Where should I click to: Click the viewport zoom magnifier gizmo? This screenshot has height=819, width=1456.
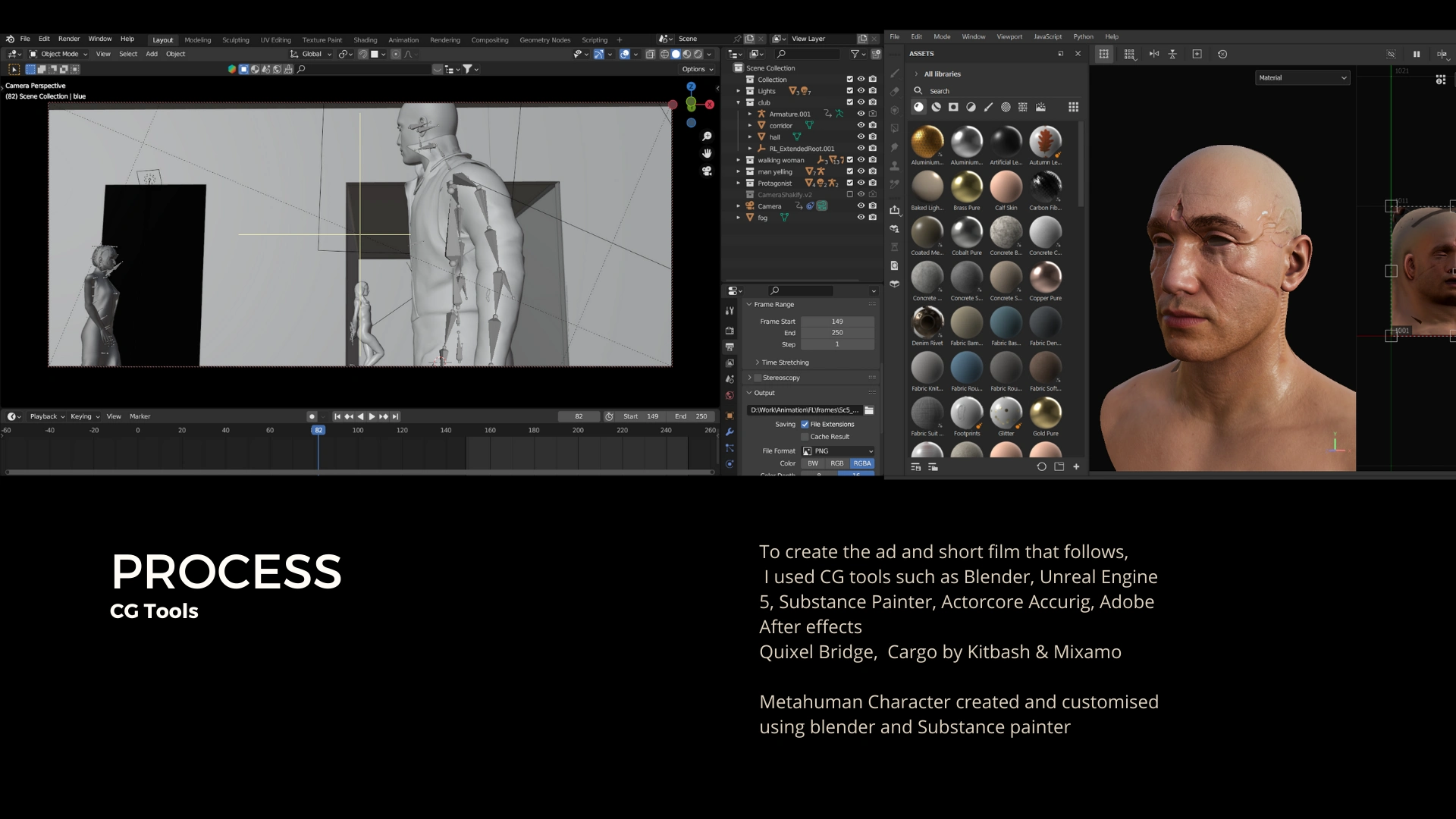pos(707,136)
